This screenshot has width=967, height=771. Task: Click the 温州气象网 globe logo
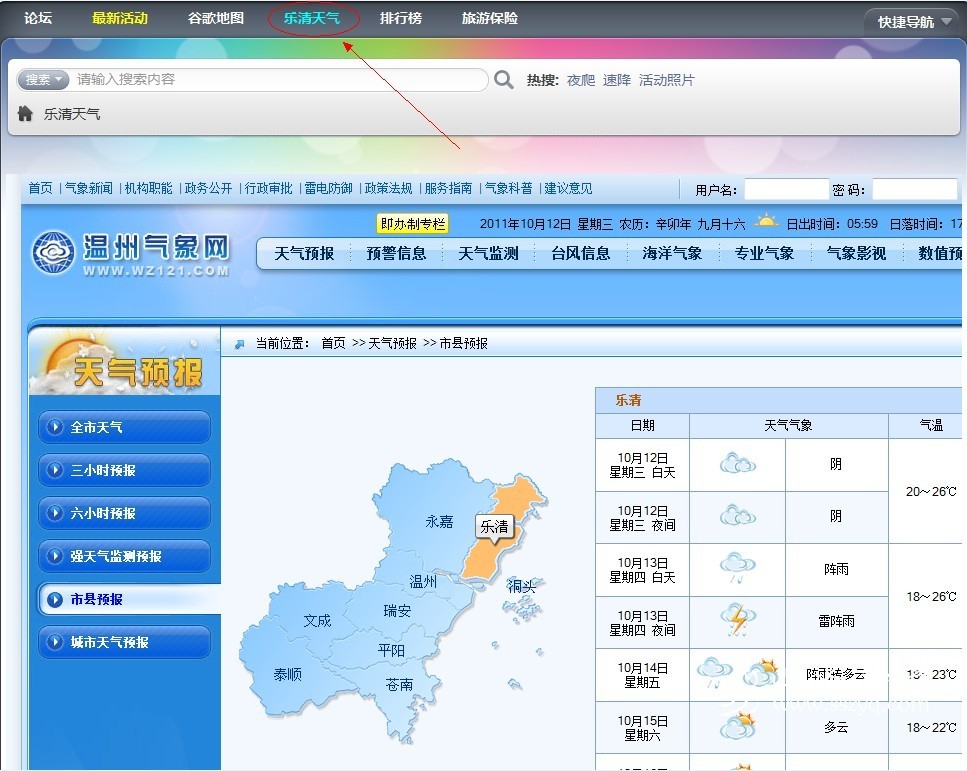click(x=53, y=253)
